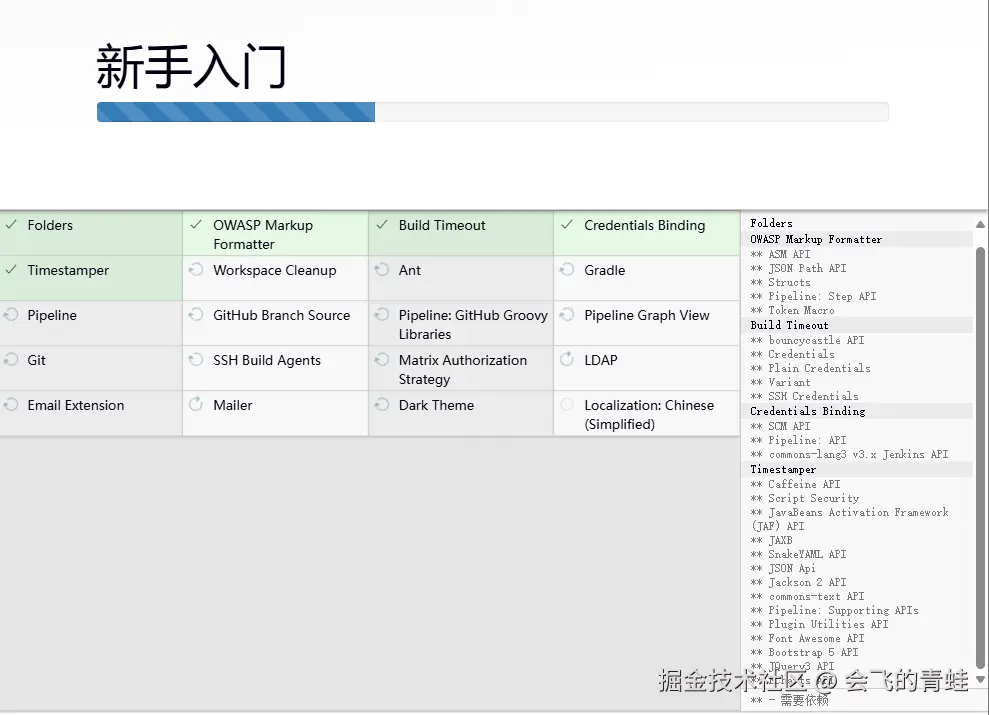Select the GitHub Branch Source plugin cell
Viewport: 989px width, 715px height.
[275, 323]
